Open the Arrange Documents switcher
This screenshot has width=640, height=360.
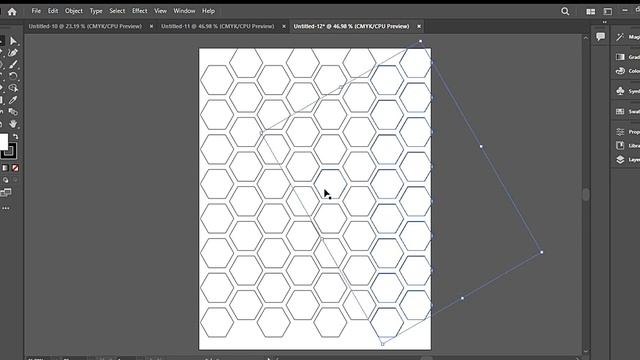[x=591, y=11]
